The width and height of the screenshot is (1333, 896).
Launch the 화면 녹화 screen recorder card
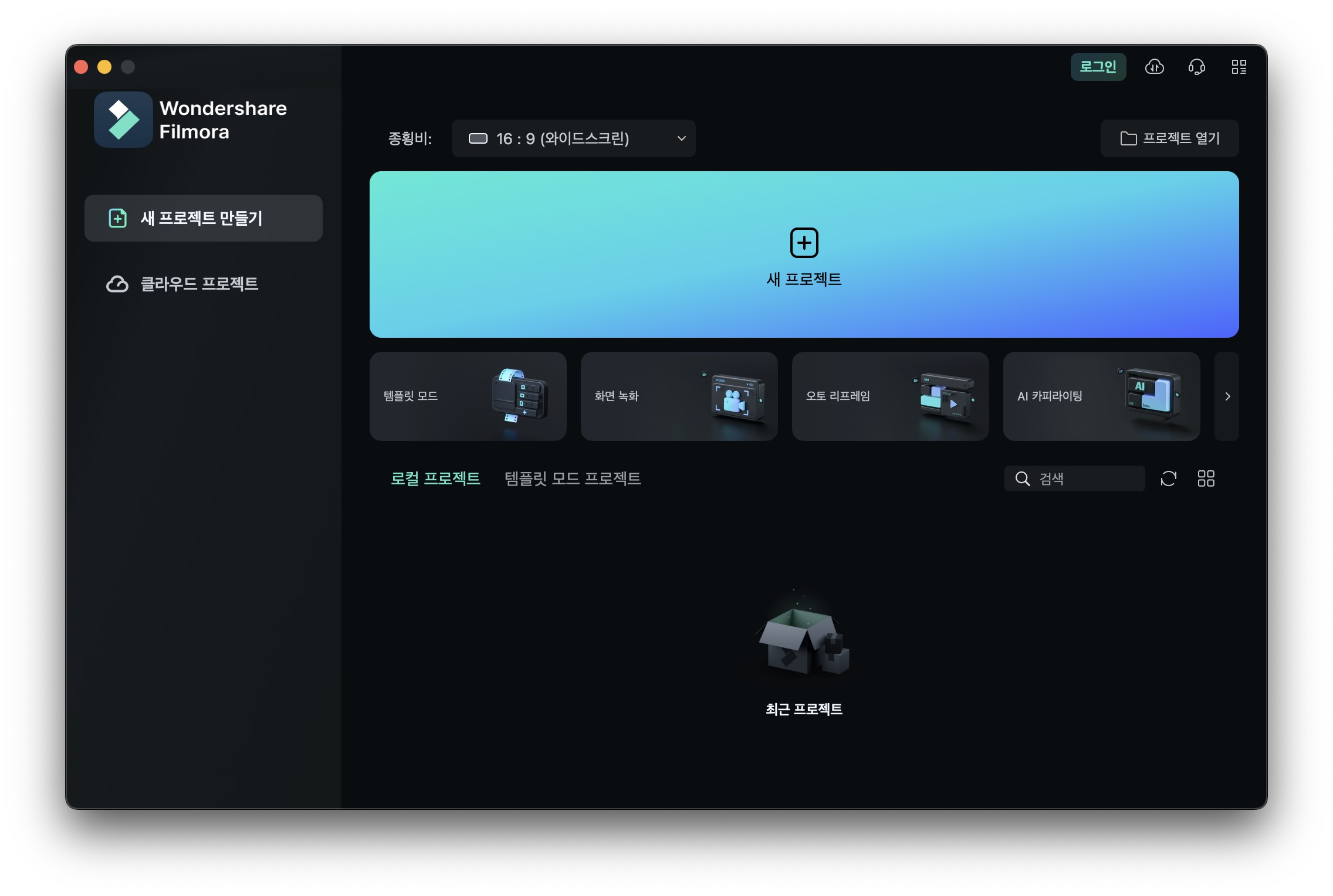click(679, 396)
